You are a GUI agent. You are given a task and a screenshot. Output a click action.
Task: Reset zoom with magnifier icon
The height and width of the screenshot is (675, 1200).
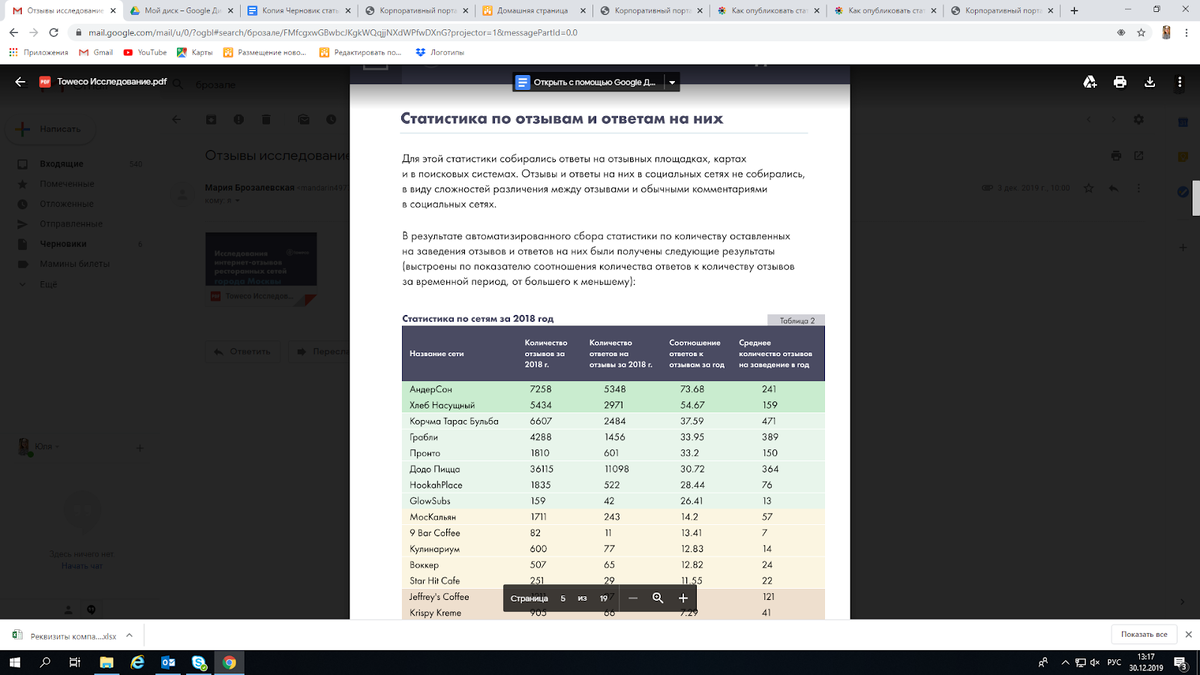tap(658, 598)
